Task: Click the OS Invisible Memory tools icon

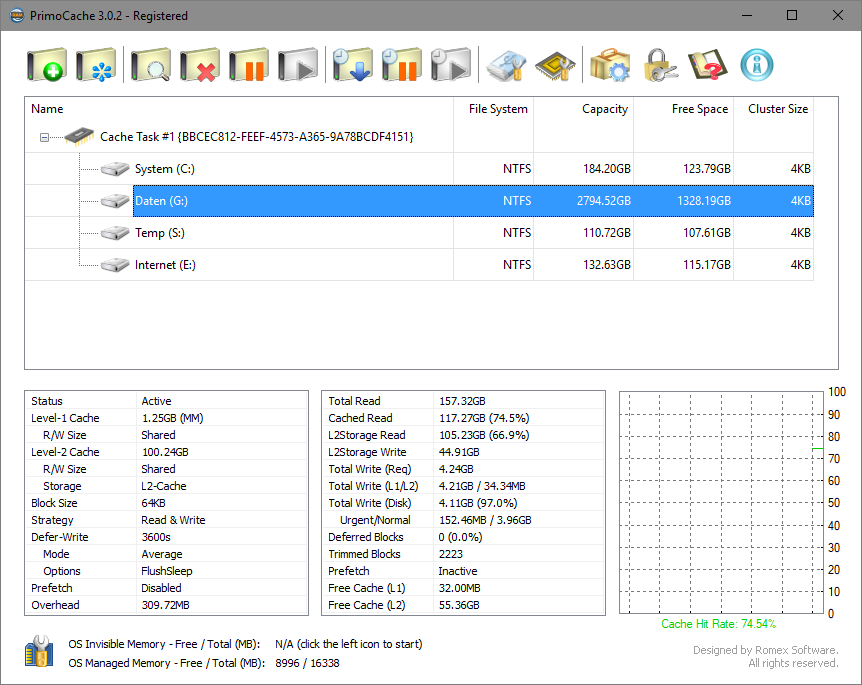Action: (39, 651)
